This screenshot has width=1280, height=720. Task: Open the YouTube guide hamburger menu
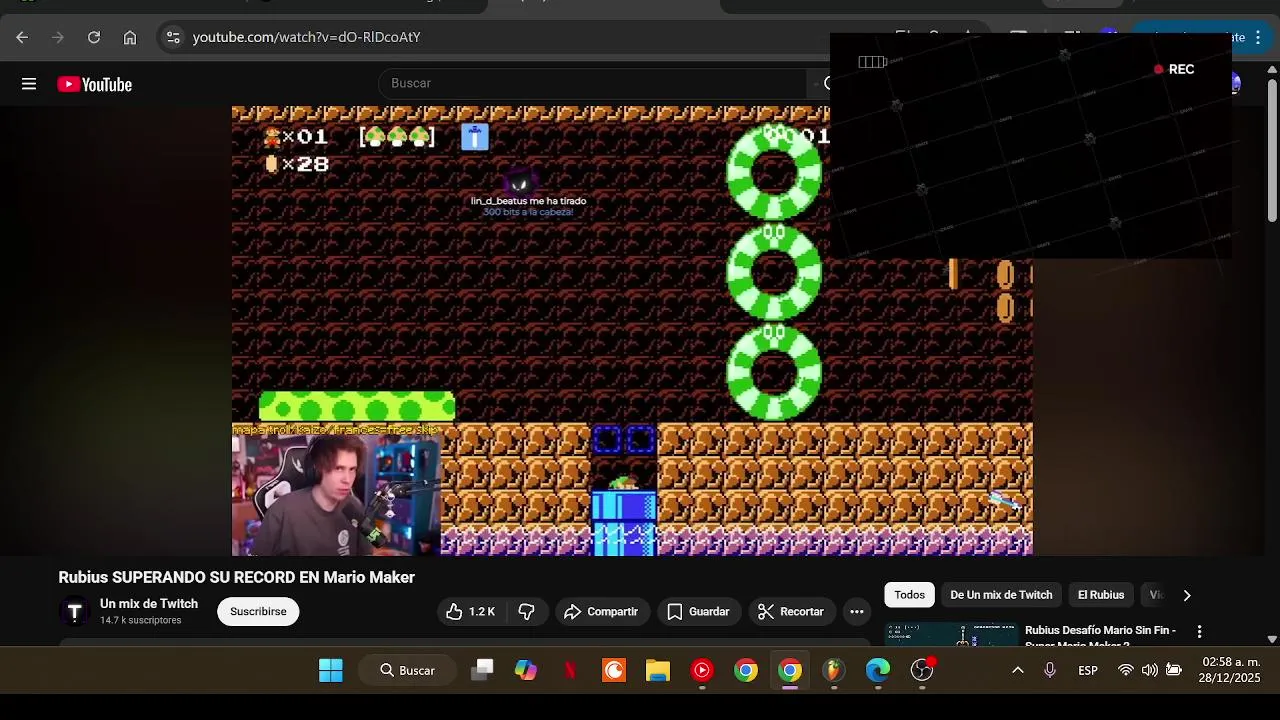tap(29, 84)
